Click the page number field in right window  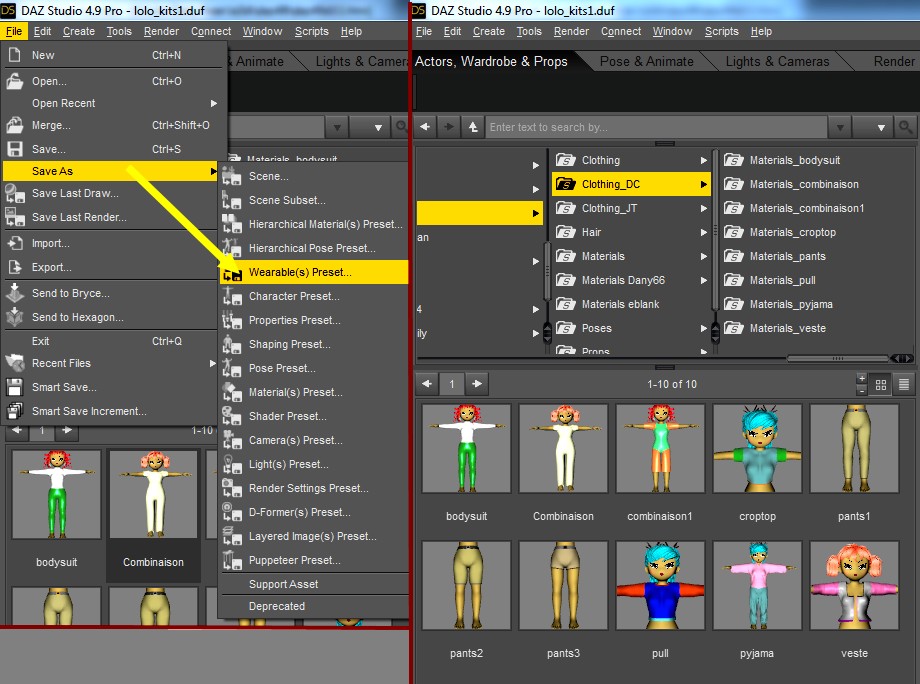[x=452, y=384]
